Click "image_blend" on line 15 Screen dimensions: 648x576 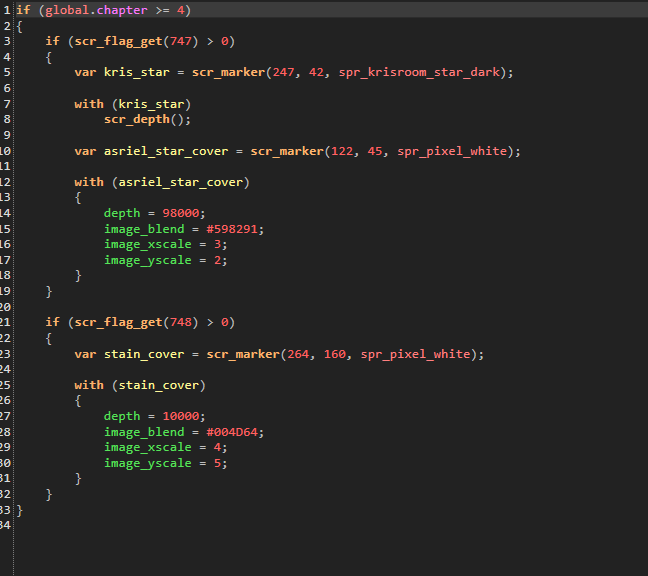tap(144, 229)
